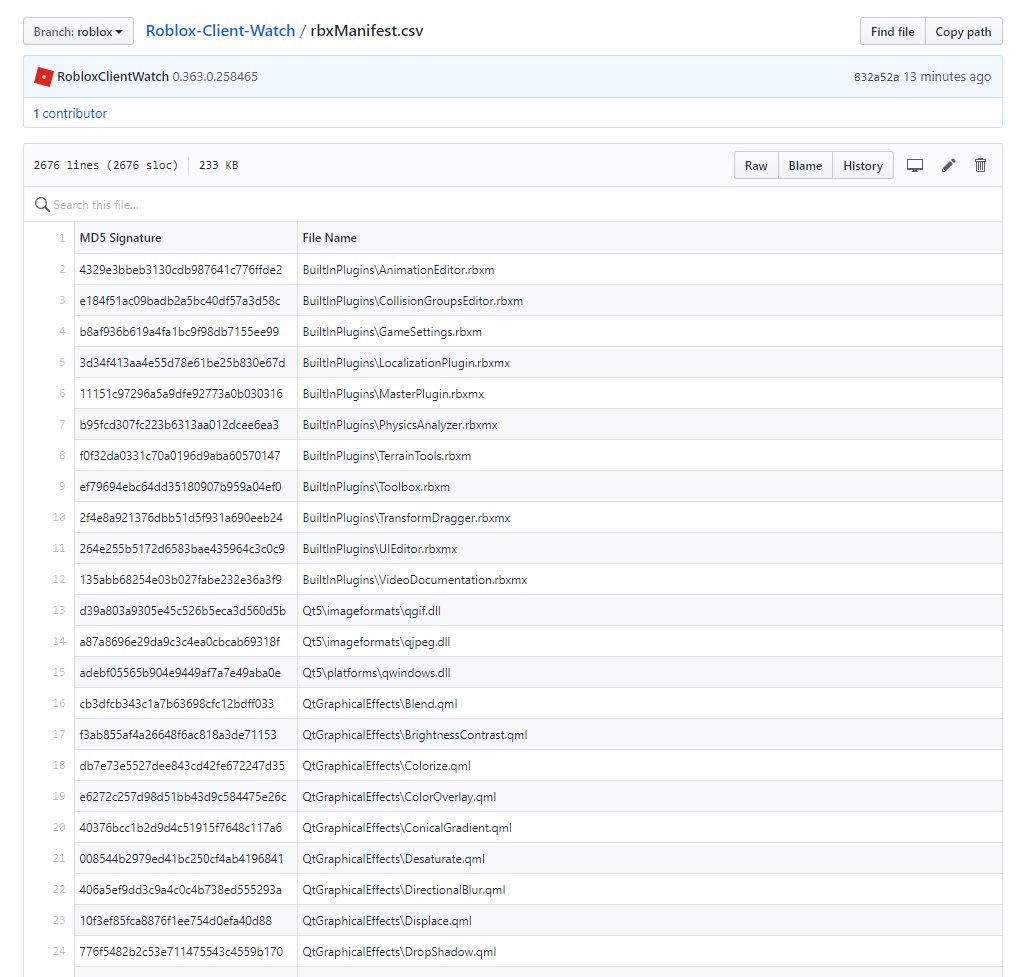The width and height of the screenshot is (1031, 977).
Task: Select QtGraphicalEffects\Colorize.qml cell
Action: pos(650,765)
